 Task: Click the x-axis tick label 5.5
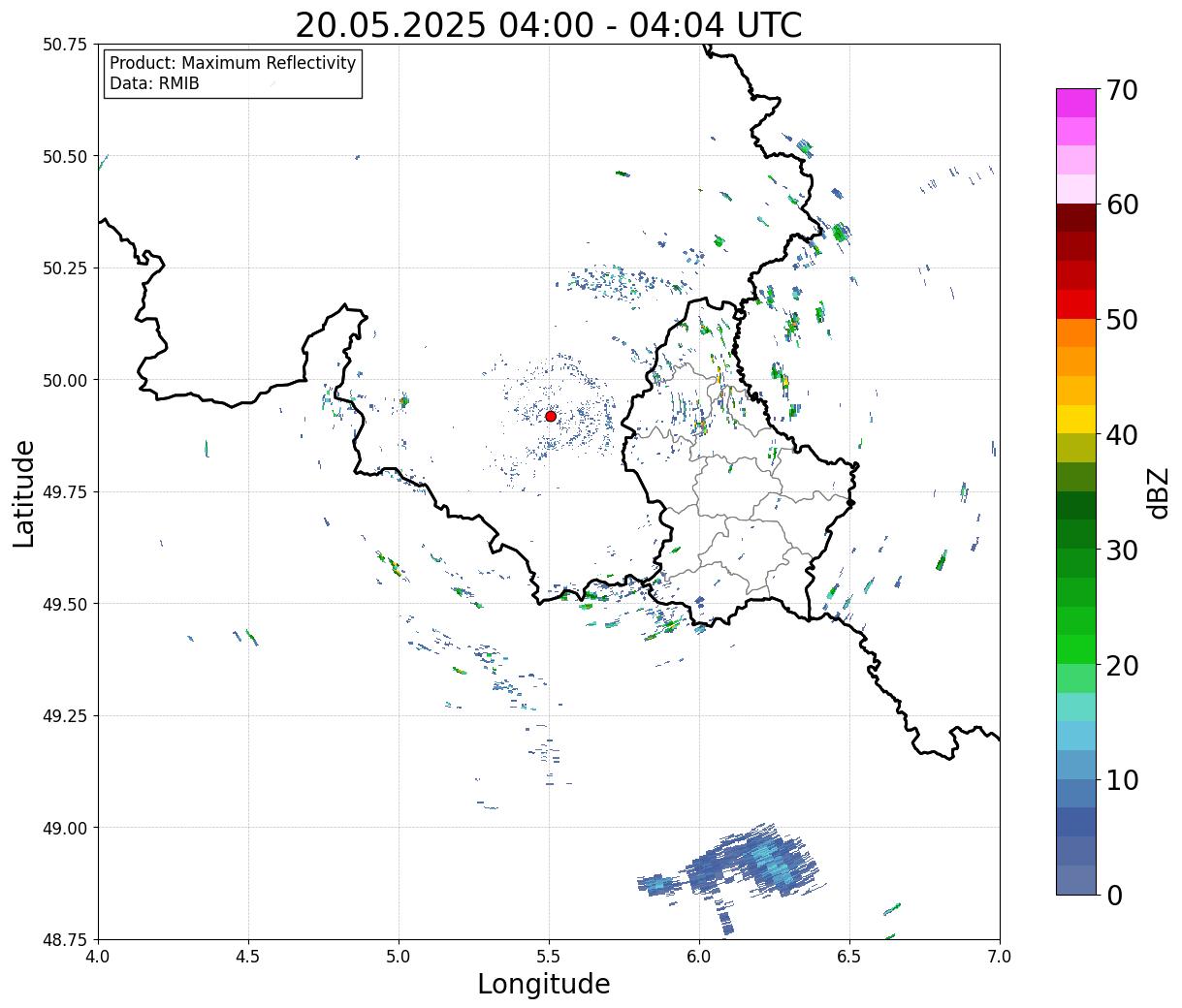point(549,957)
